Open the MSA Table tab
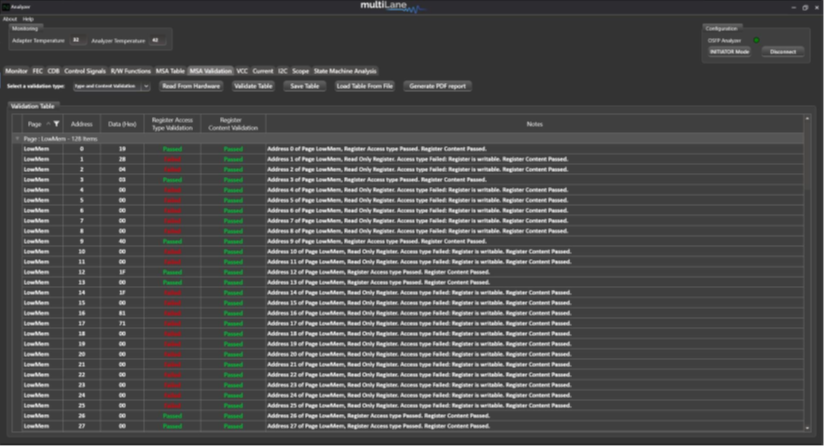This screenshot has height=446, width=824. click(x=169, y=71)
